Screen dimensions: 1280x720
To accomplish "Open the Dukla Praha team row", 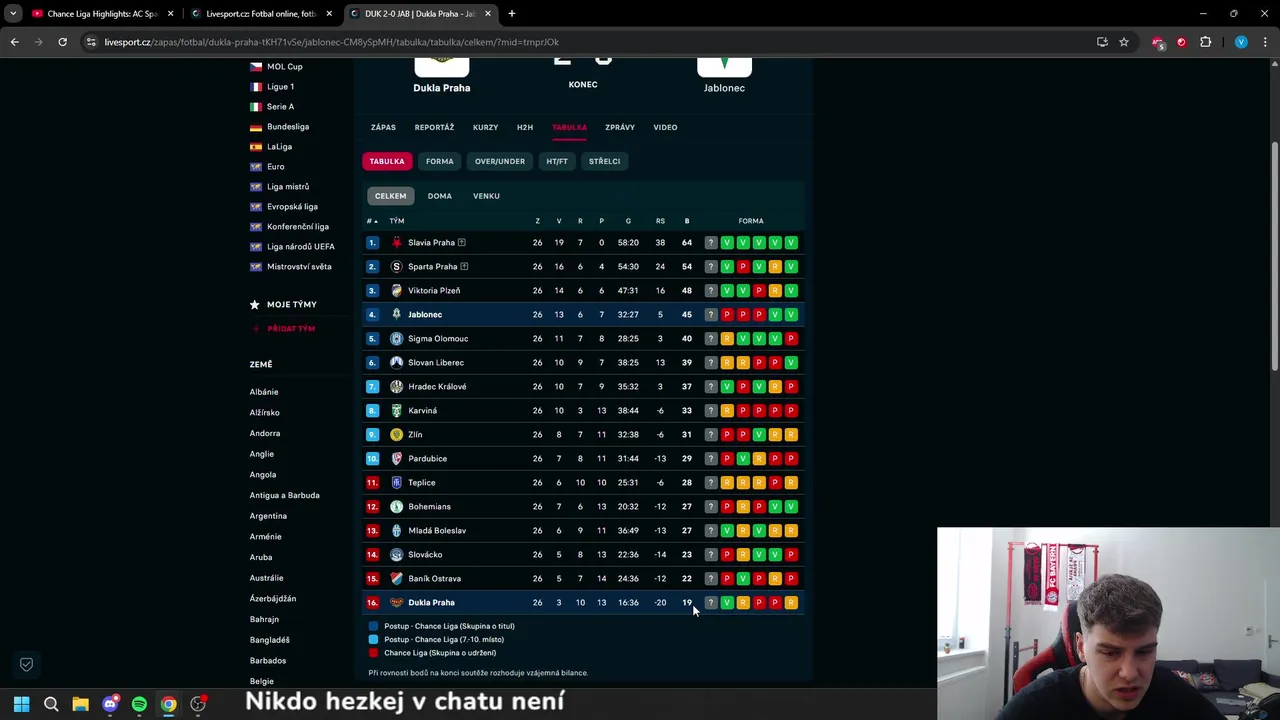I will [583, 602].
